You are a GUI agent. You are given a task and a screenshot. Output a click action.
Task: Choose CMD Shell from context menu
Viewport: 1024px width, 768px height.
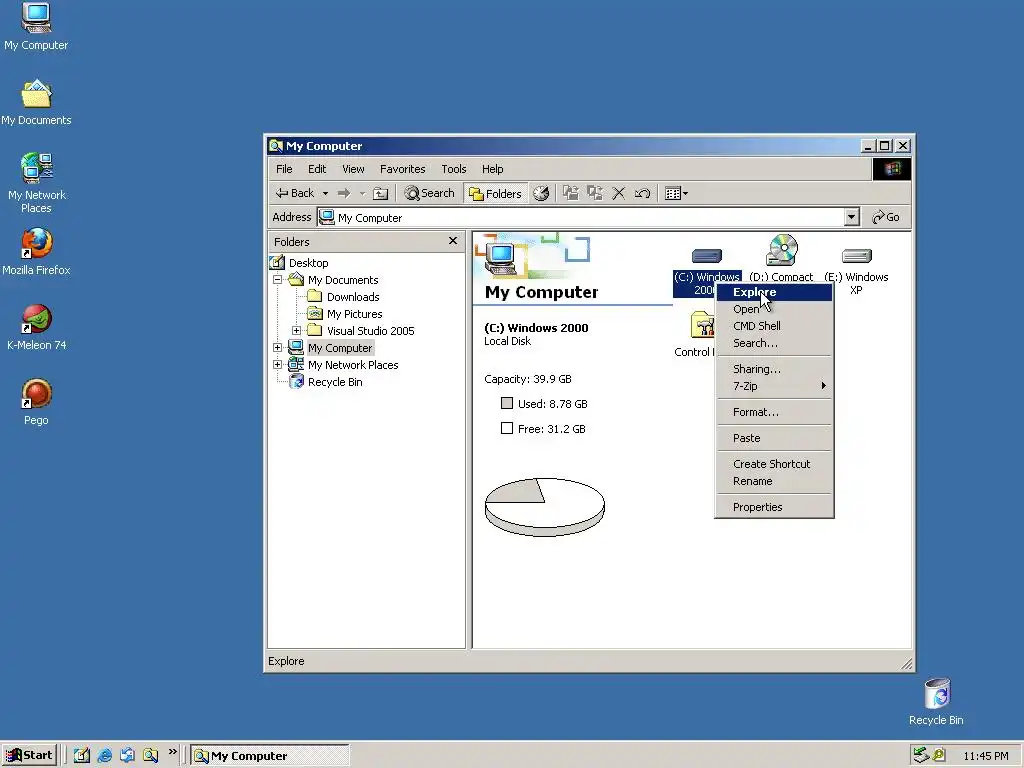774,326
